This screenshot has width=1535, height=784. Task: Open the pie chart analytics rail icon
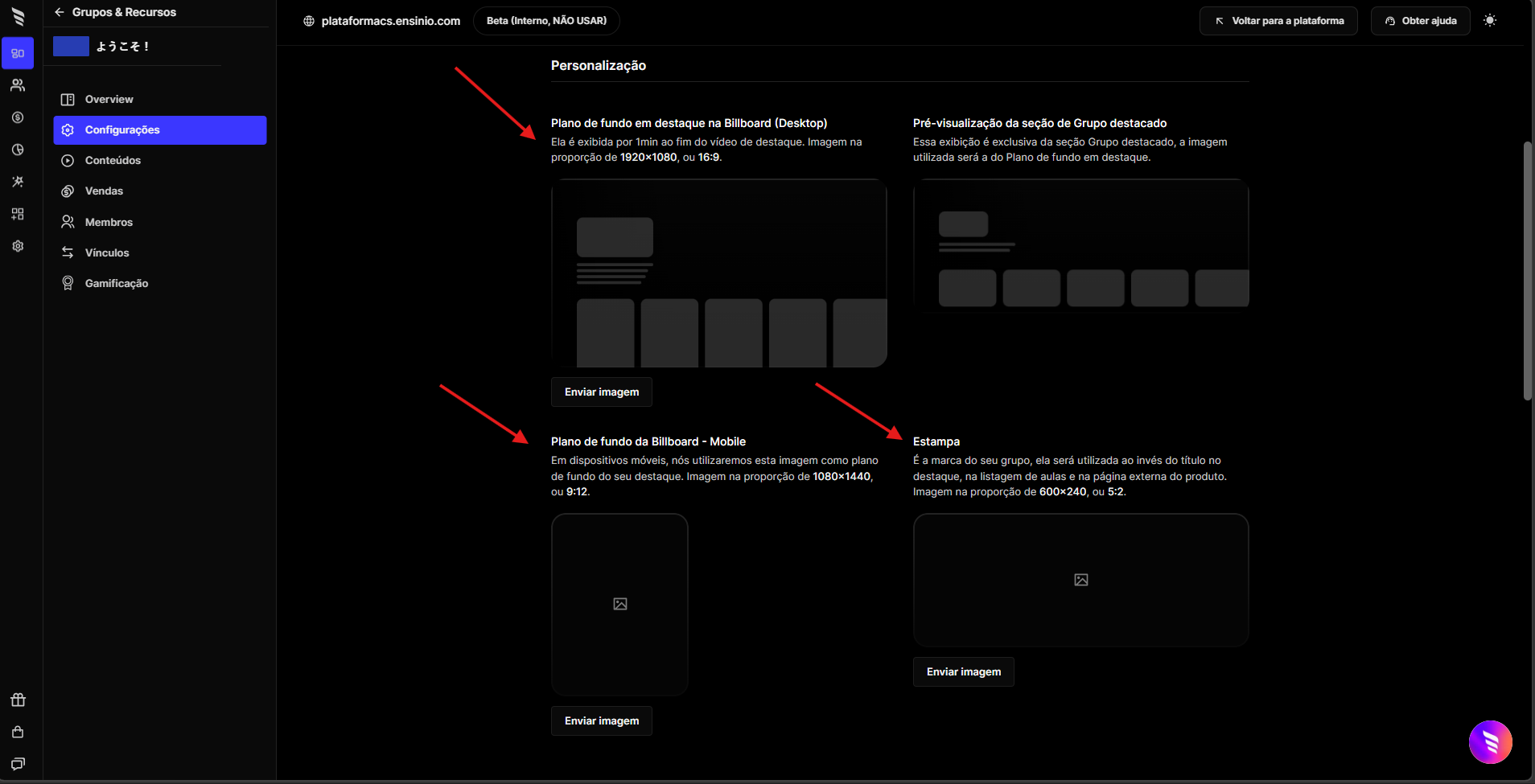coord(18,150)
